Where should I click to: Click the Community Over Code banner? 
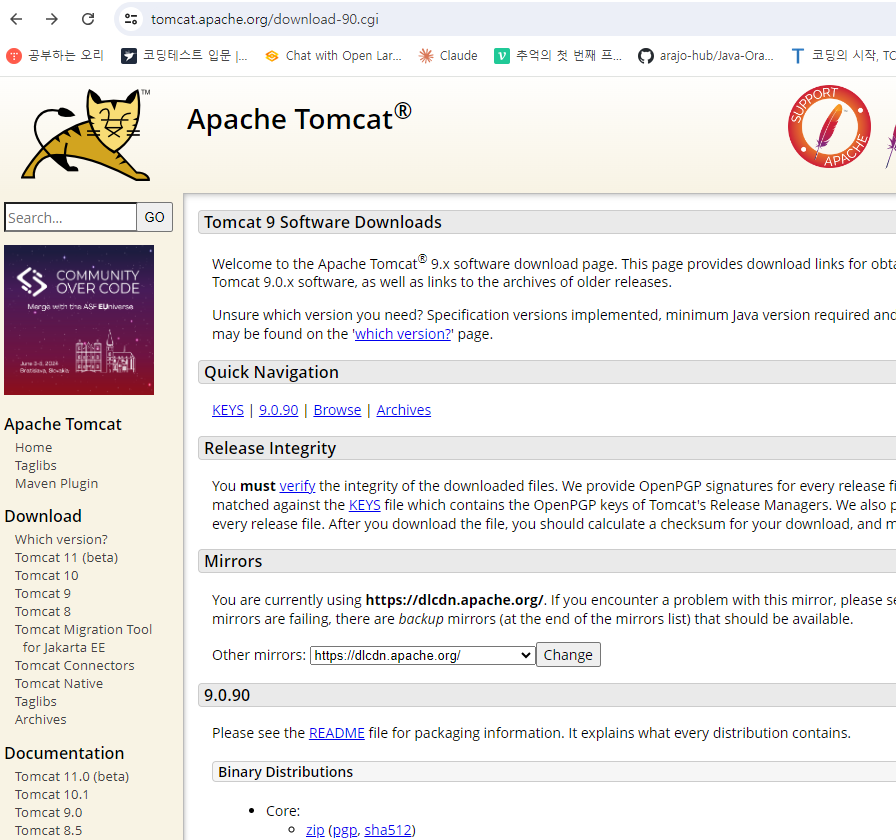coord(79,320)
